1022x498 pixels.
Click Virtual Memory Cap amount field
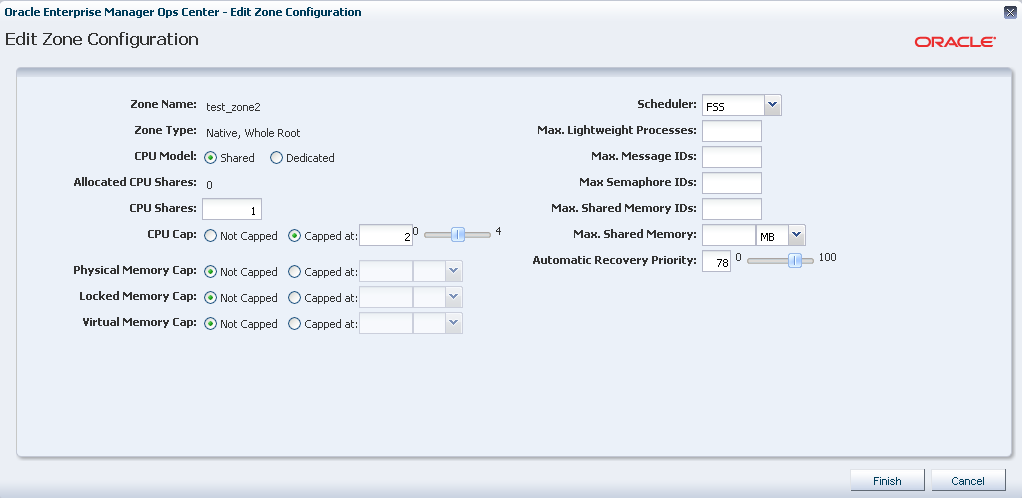[386, 323]
